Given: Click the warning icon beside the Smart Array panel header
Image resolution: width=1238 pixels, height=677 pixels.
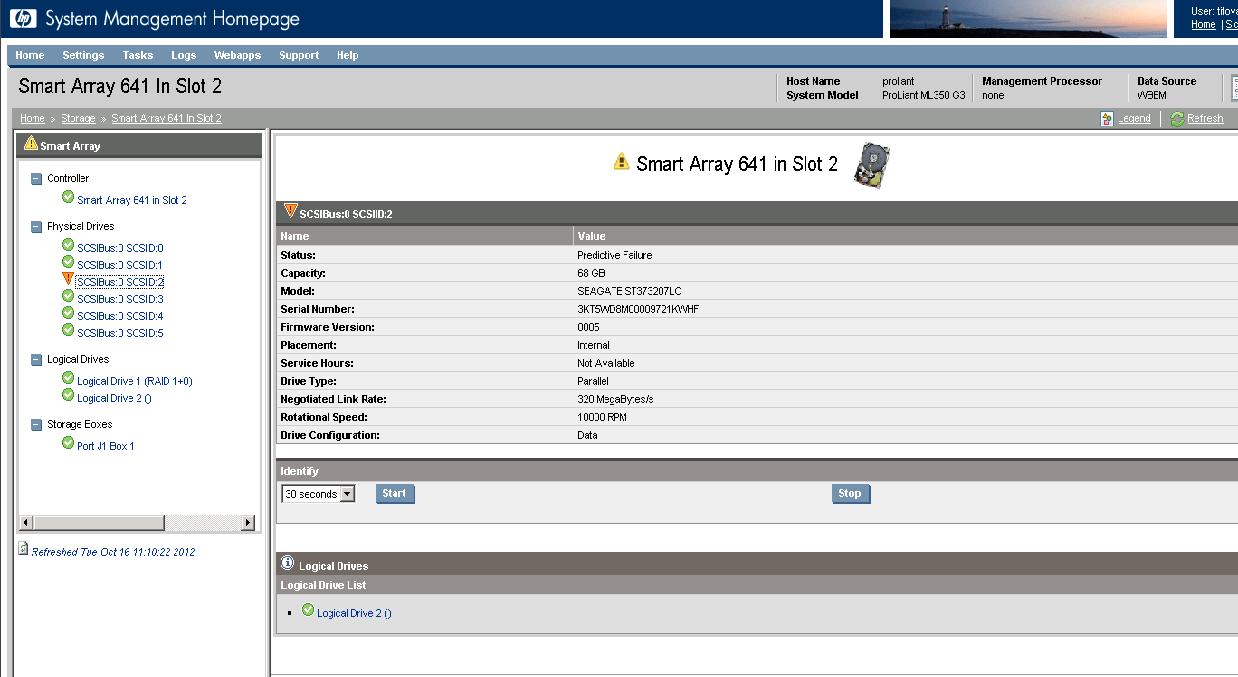Looking at the screenshot, I should [31, 144].
